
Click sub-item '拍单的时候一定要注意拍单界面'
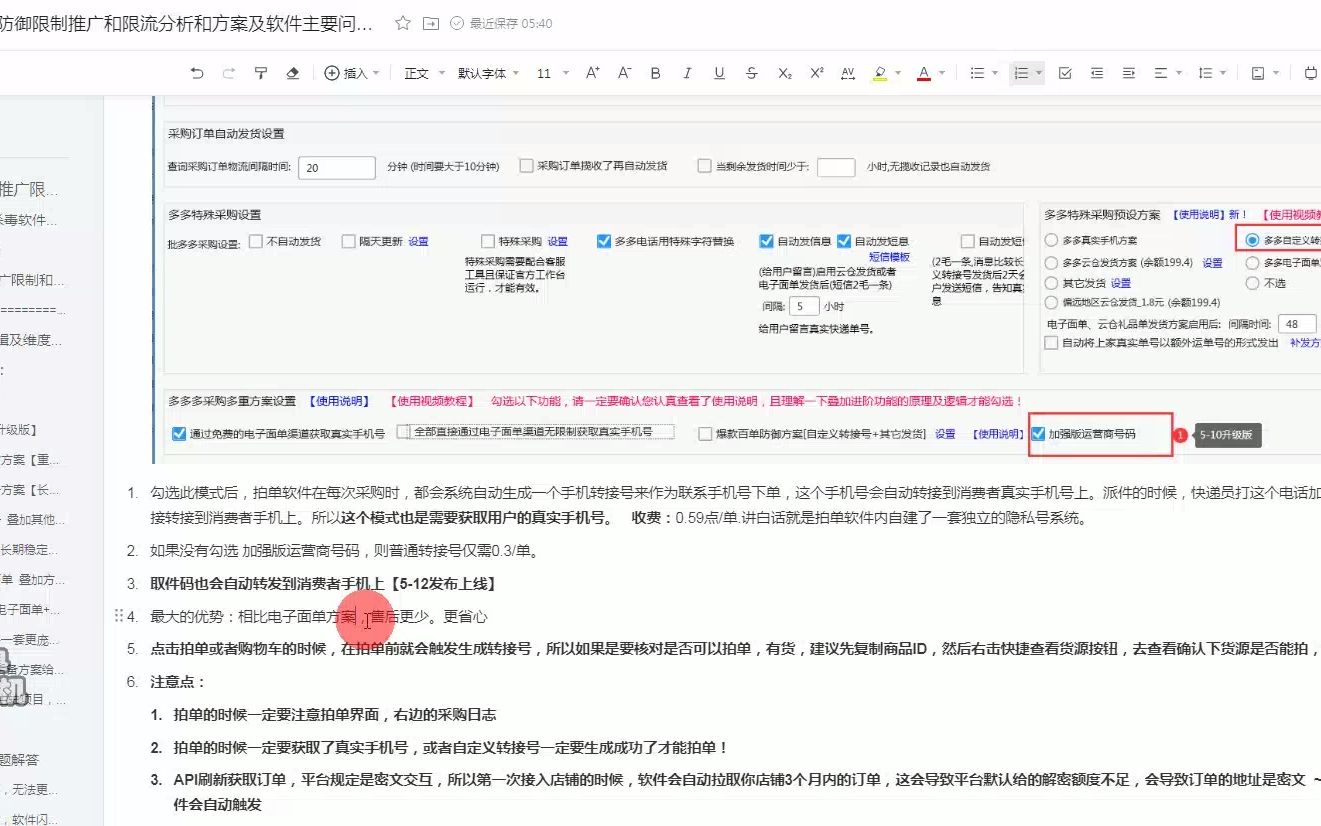(x=335, y=715)
